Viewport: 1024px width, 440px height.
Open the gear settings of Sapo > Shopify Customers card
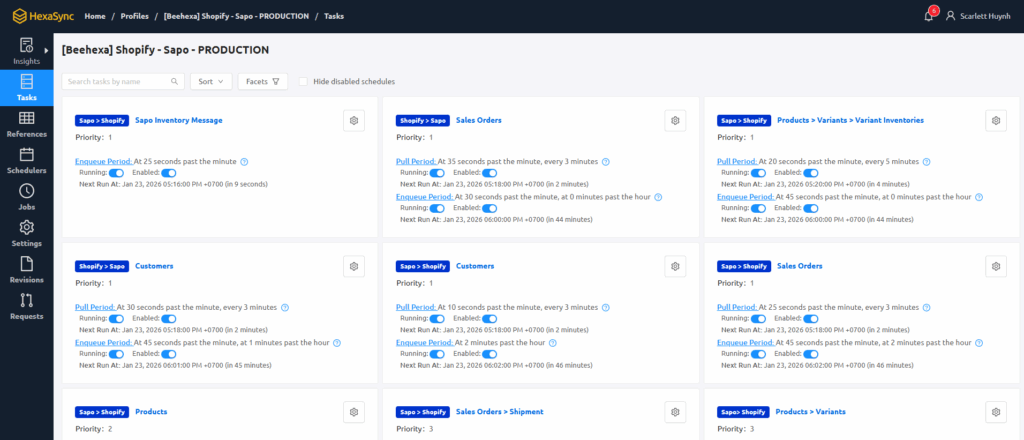point(675,266)
